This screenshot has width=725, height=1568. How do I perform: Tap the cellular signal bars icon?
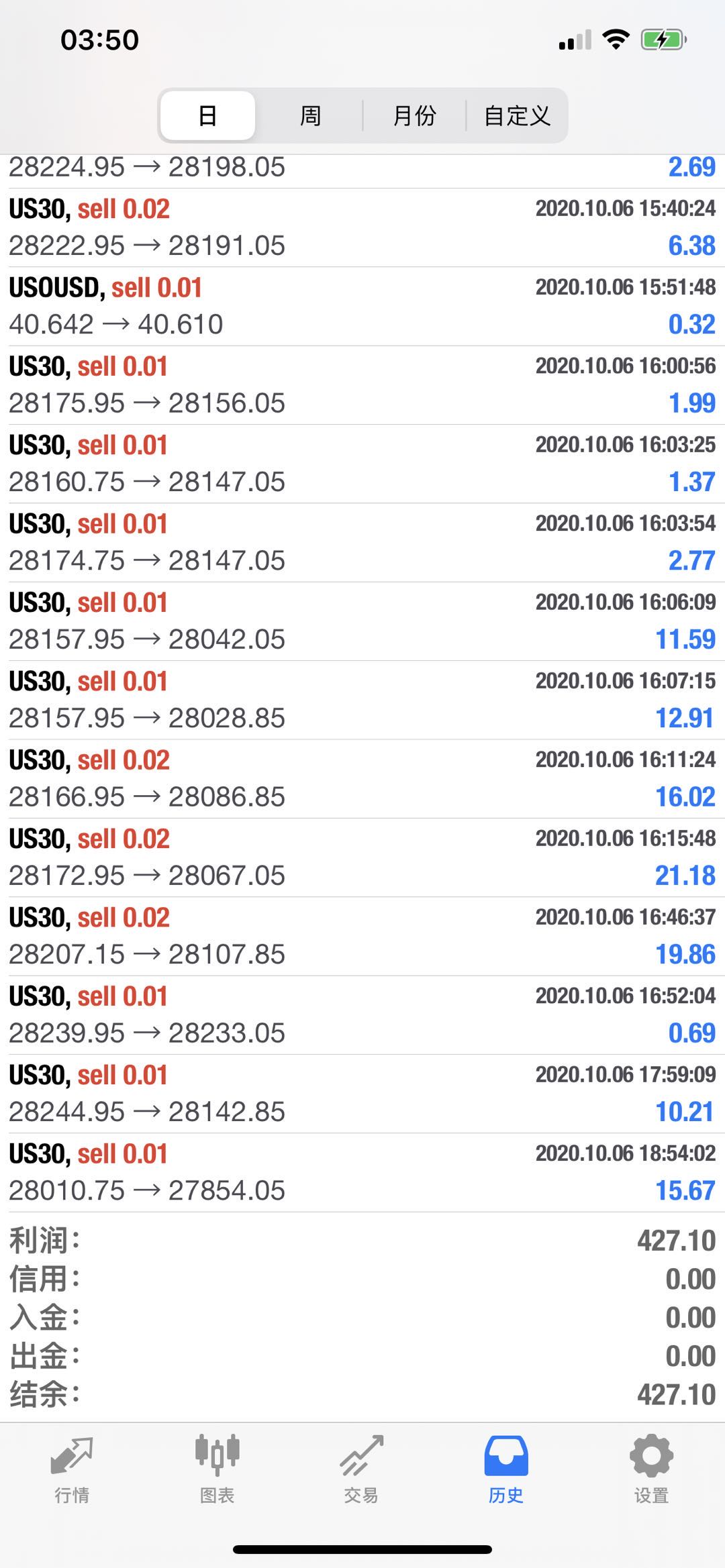pos(575,41)
